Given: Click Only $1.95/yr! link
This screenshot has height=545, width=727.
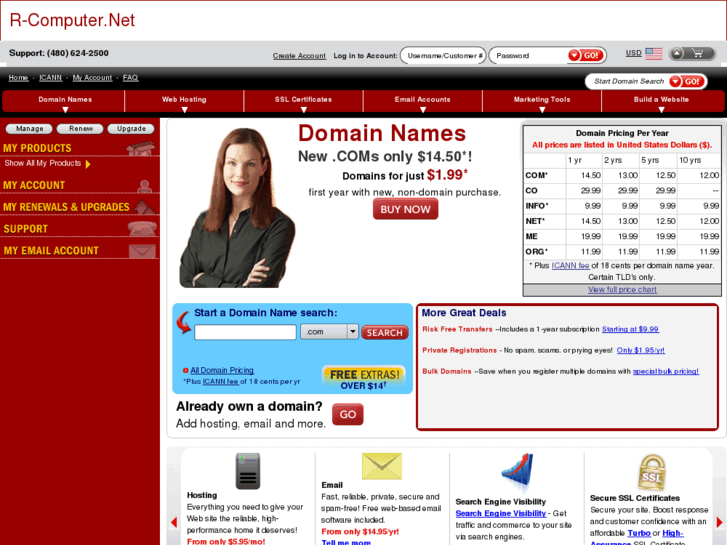Looking at the screenshot, I should [640, 350].
